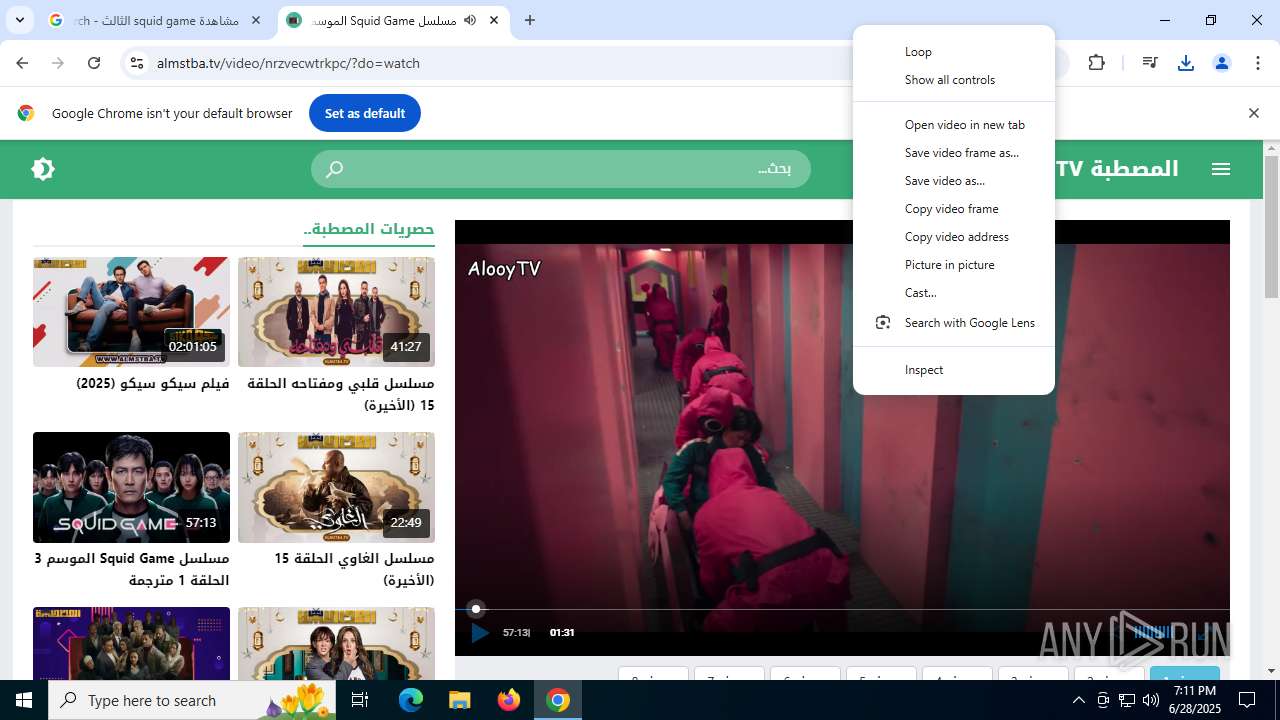The width and height of the screenshot is (1280, 720).
Task: Open a new tab with plus button
Action: pyautogui.click(x=530, y=20)
